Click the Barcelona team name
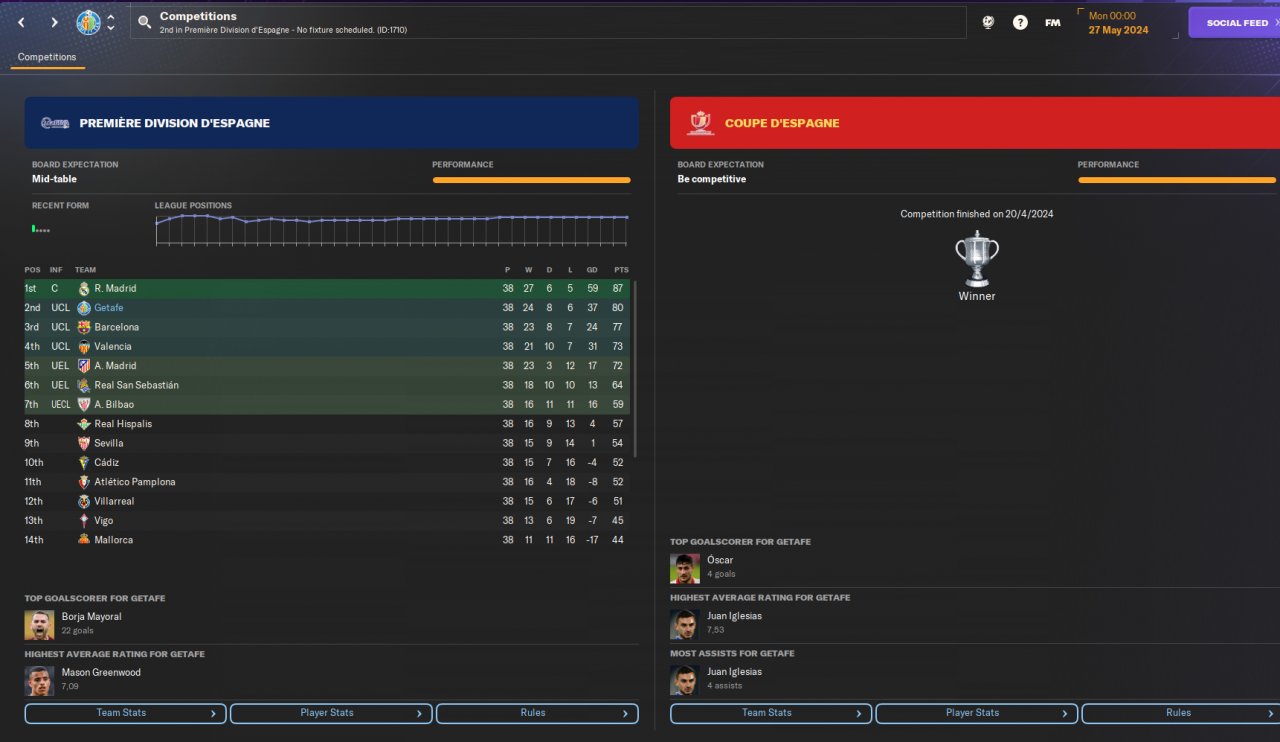Screen dimensions: 1280x742 point(117,327)
